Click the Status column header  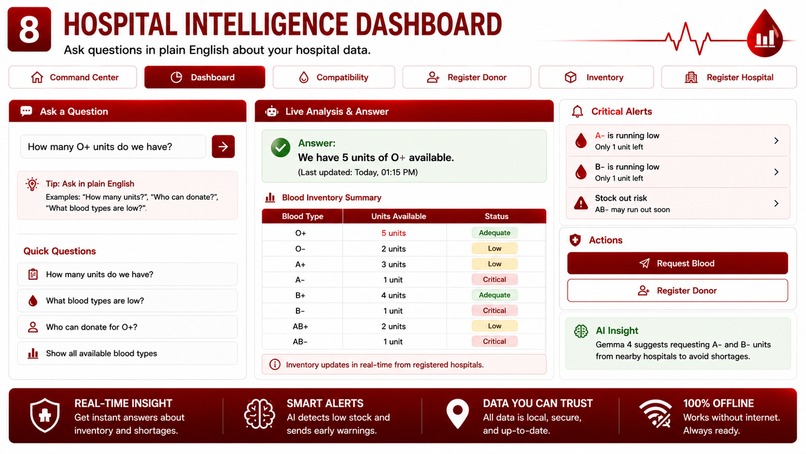point(496,216)
